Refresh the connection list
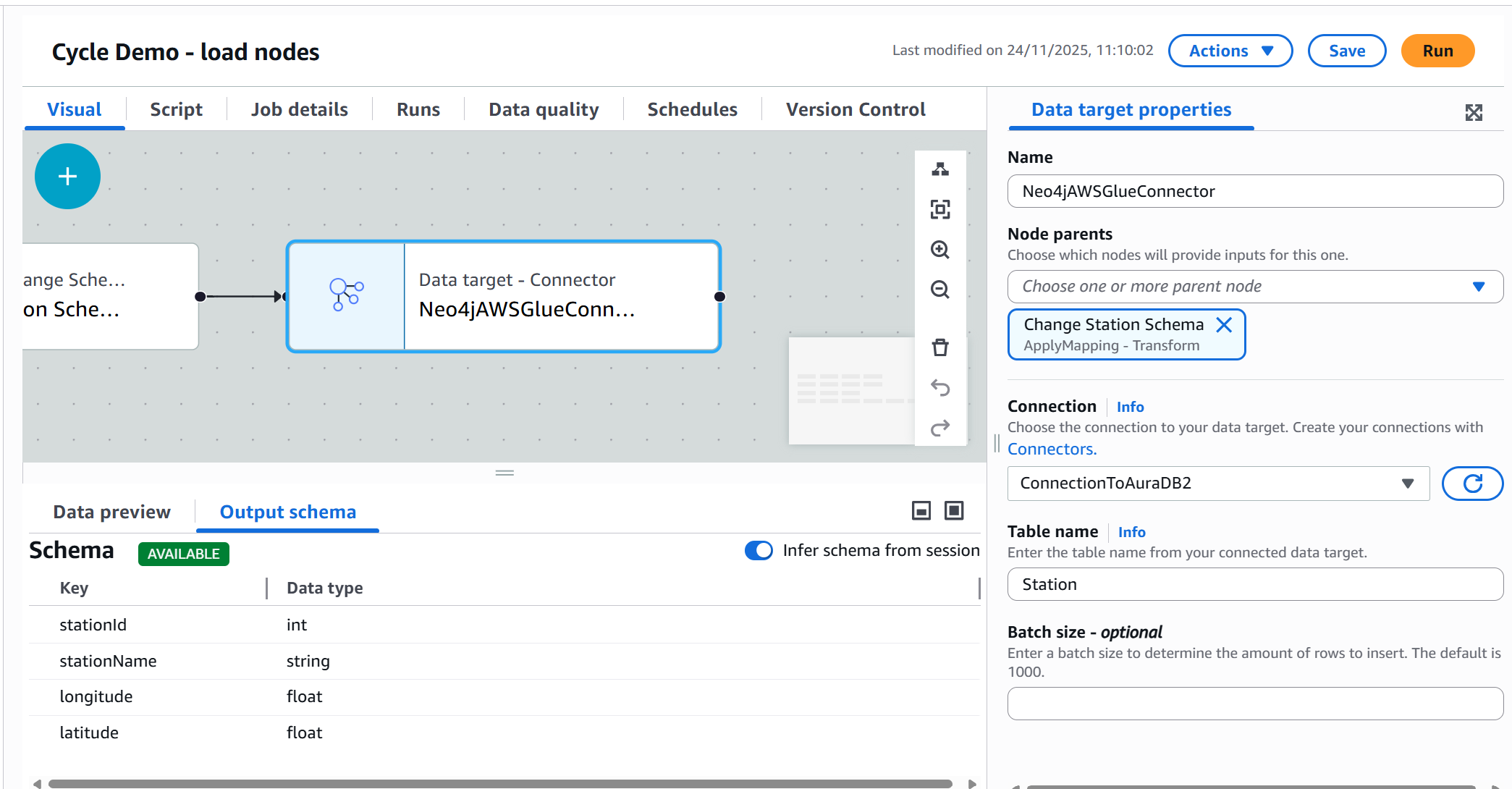 (1472, 483)
